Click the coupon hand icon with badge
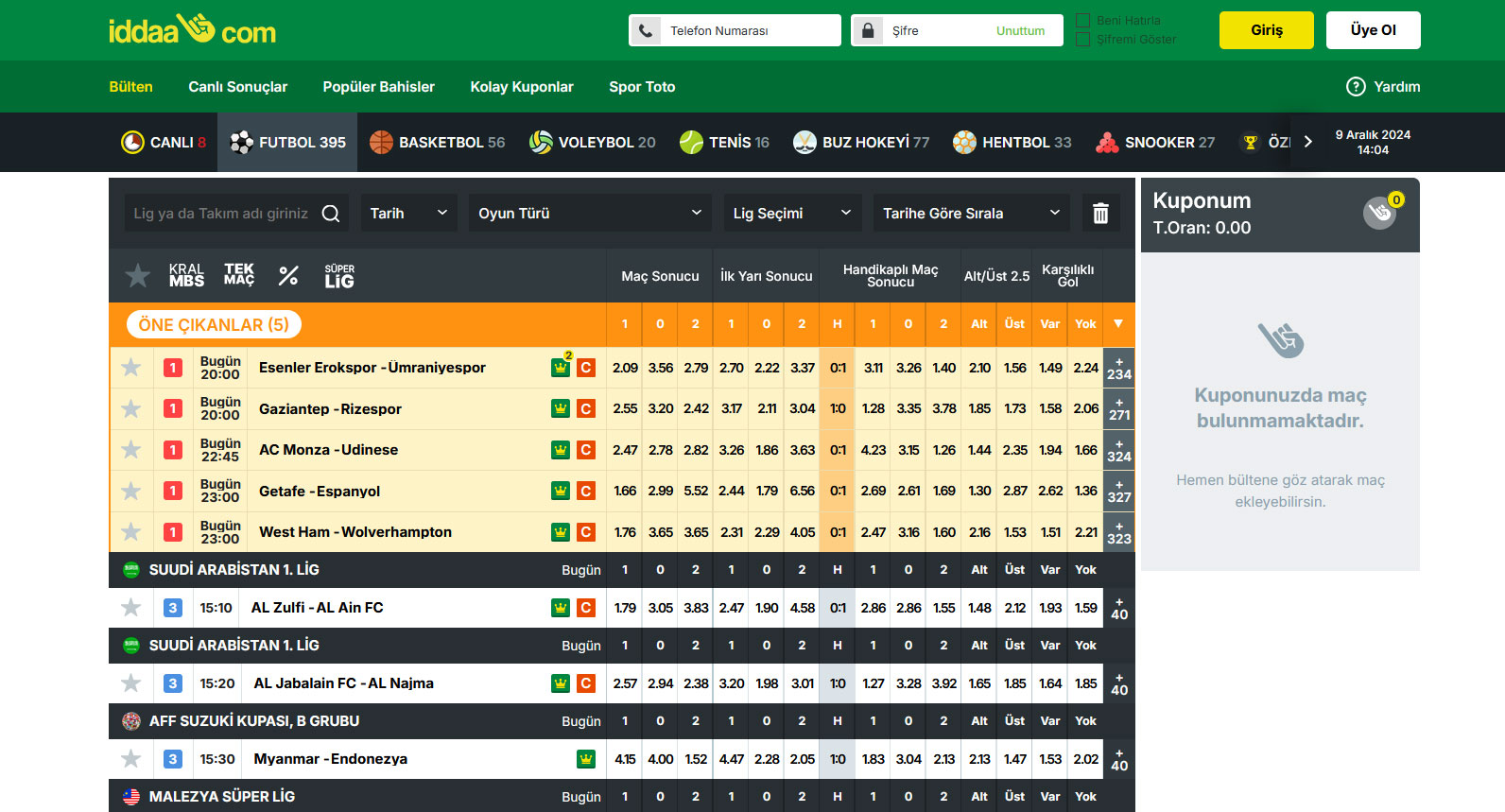The height and width of the screenshot is (812, 1505). pyautogui.click(x=1381, y=212)
